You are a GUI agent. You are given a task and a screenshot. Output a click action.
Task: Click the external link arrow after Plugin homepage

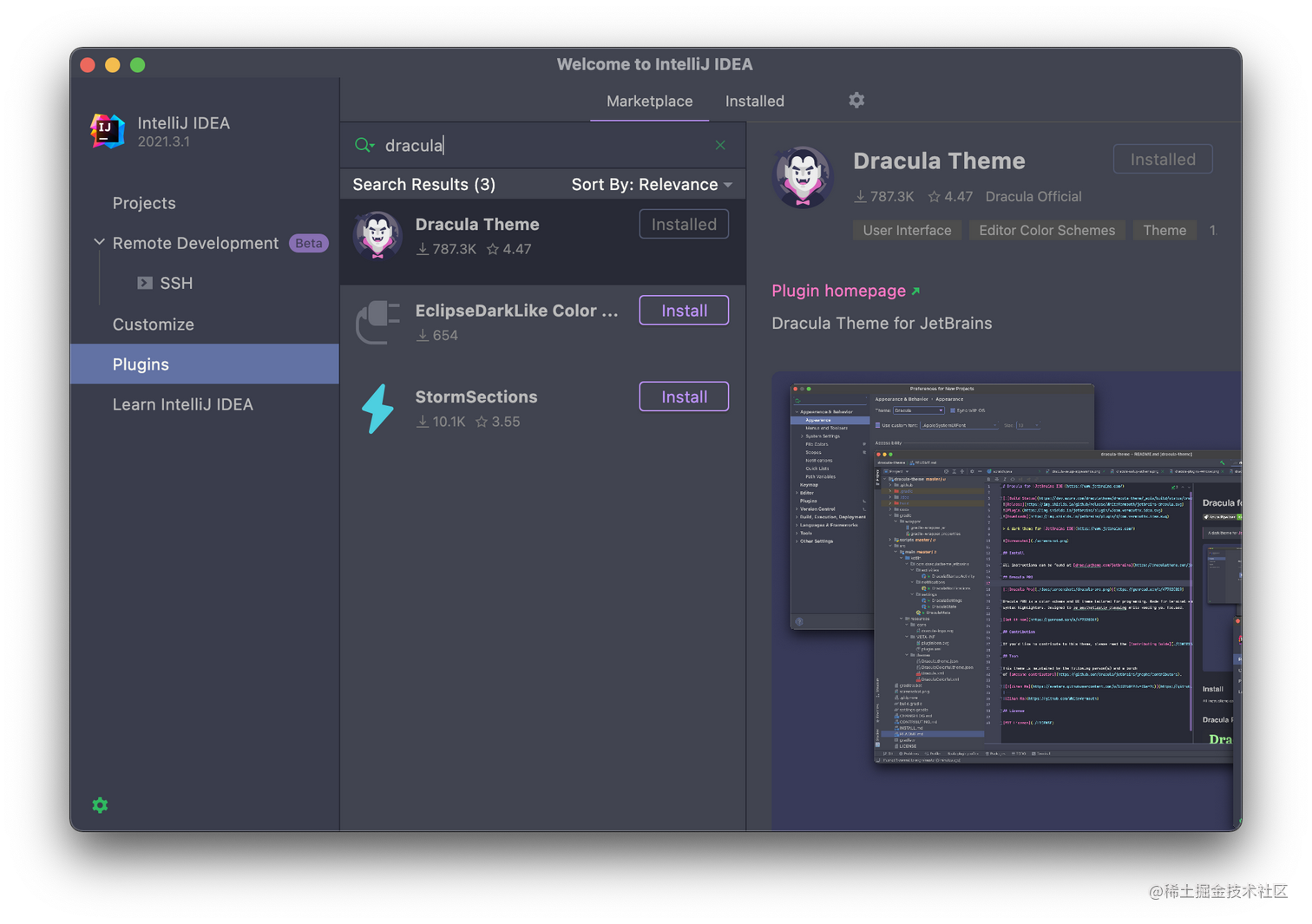[x=915, y=291]
